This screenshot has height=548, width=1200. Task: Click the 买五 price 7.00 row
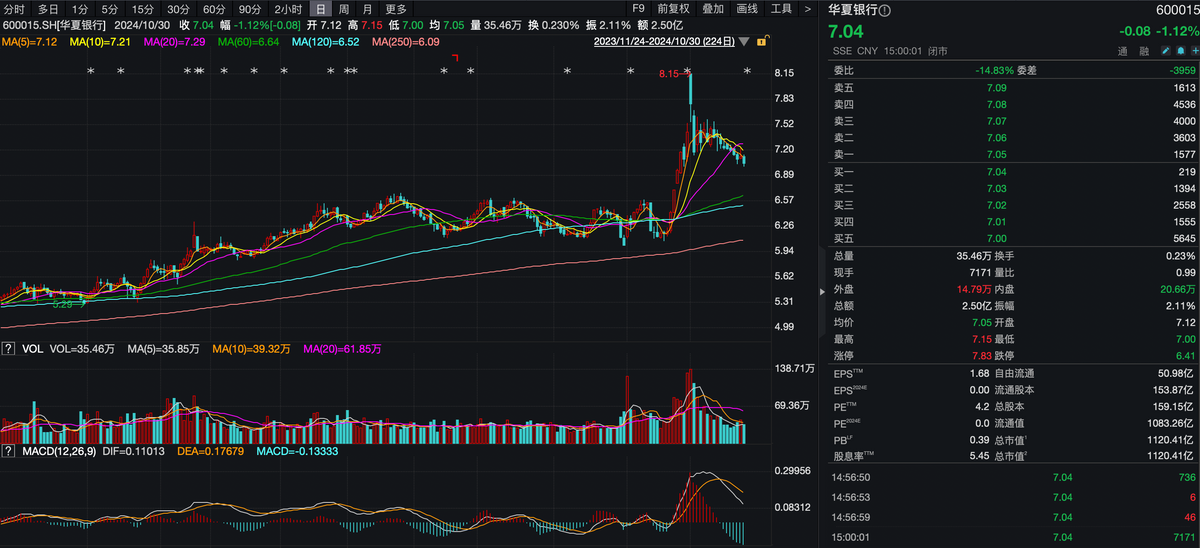(1014, 238)
